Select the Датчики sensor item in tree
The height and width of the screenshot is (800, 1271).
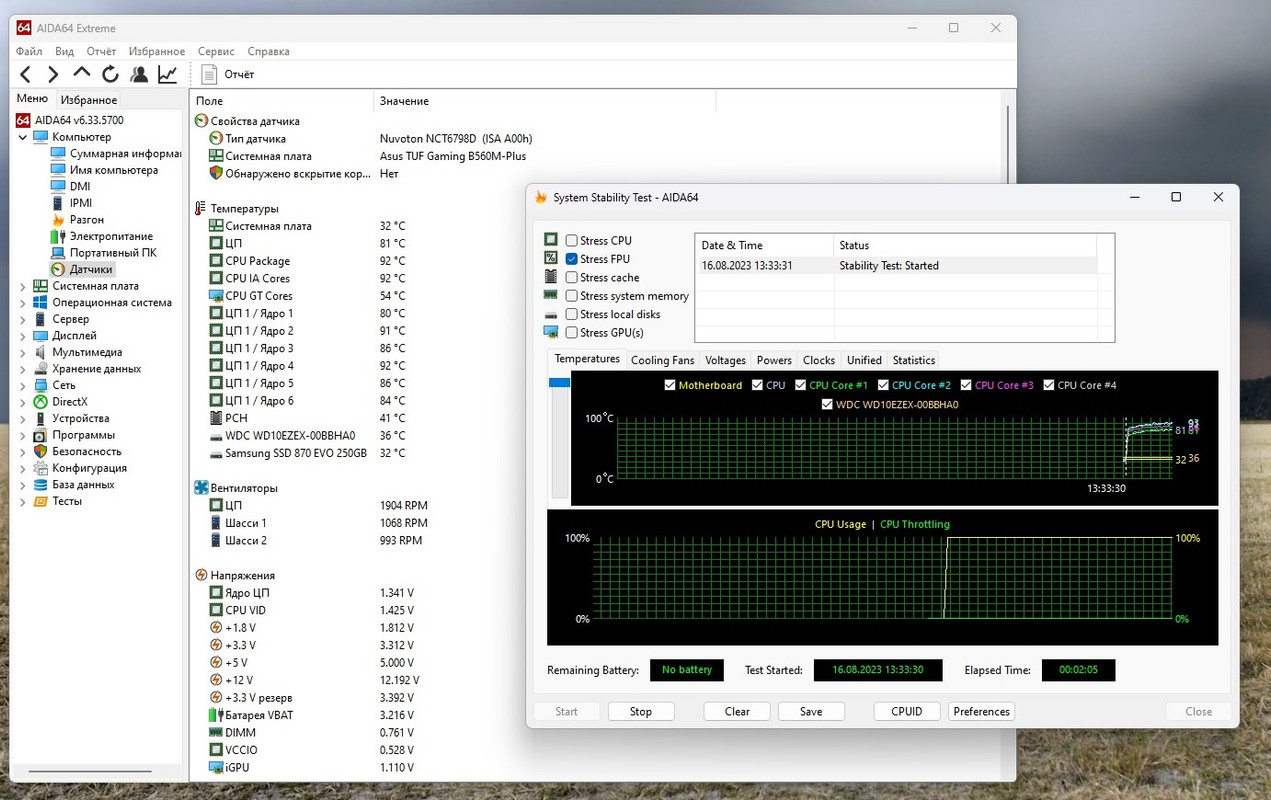point(91,269)
